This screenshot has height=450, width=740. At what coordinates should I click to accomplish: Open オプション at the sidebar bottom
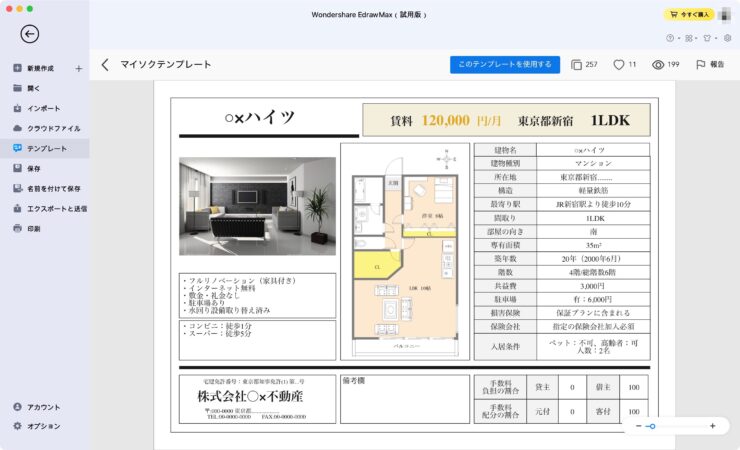[x=43, y=426]
